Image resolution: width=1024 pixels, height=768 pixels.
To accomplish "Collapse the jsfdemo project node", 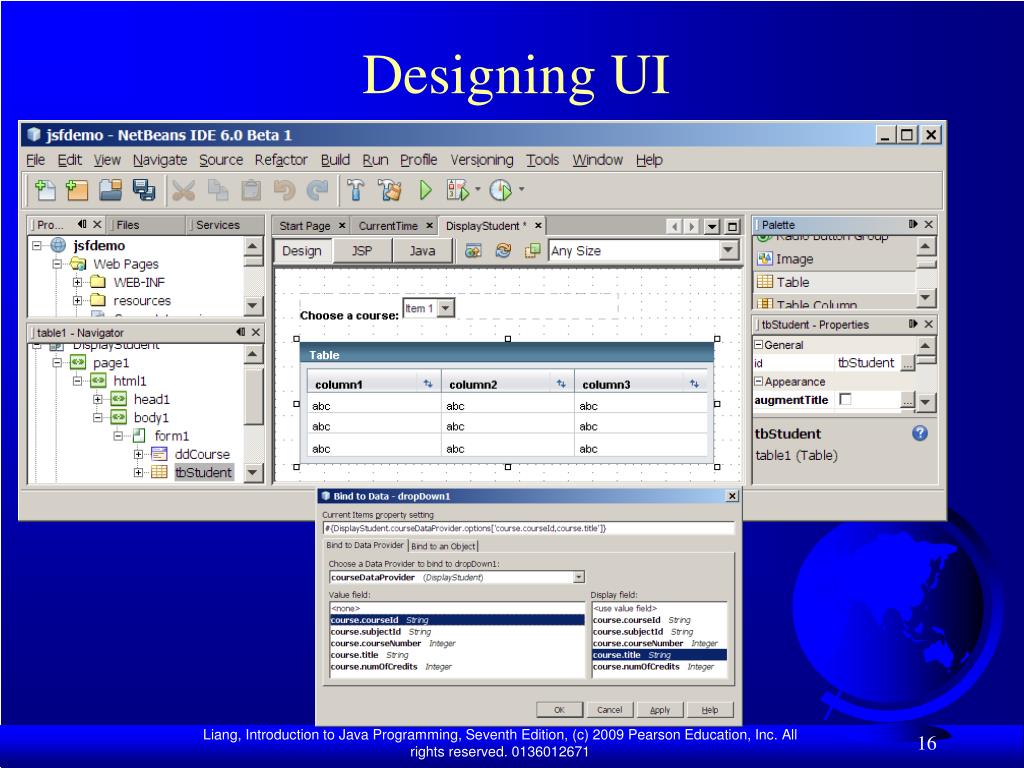I will 37,246.
